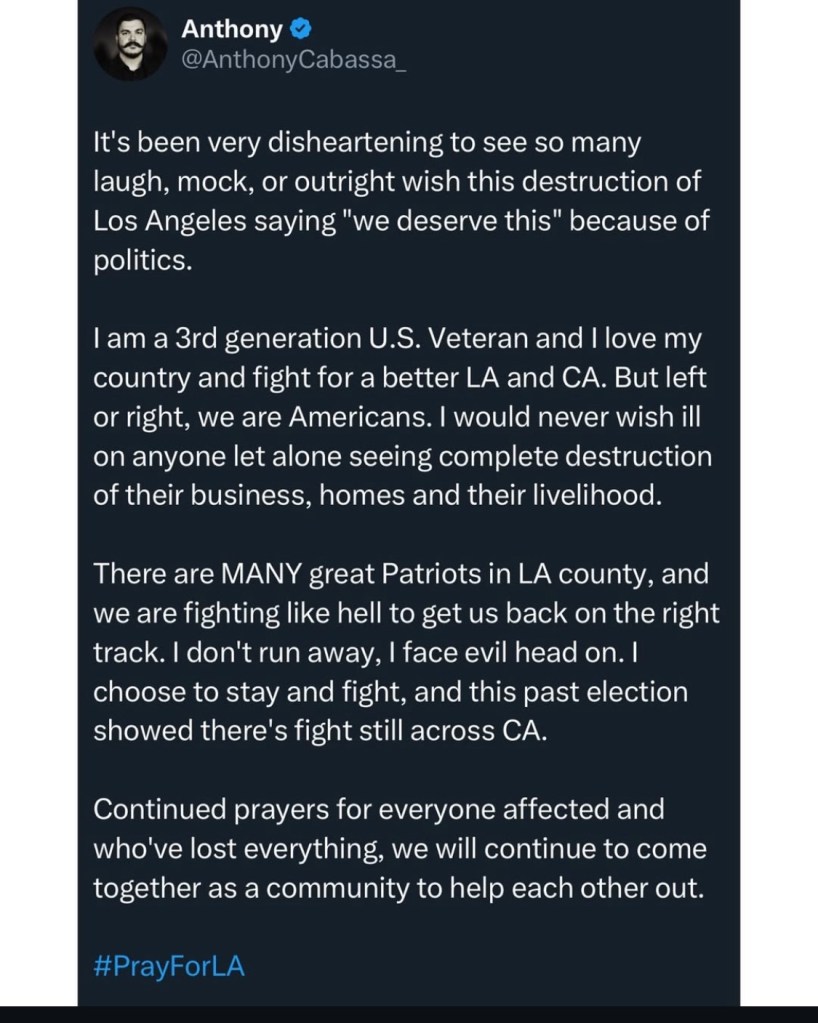Click the display name "Anthony"

click(232, 31)
